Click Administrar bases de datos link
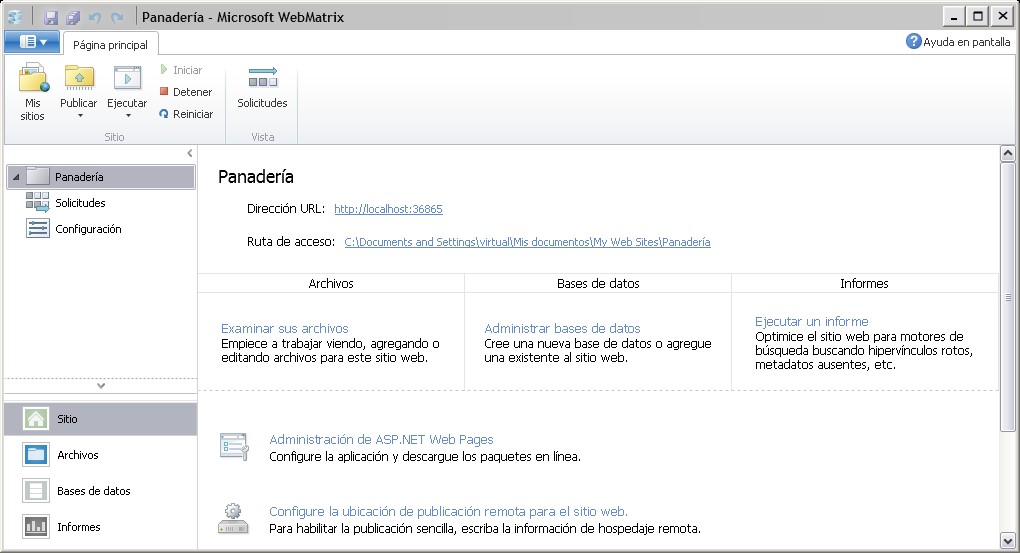The width and height of the screenshot is (1020, 553). tap(562, 329)
